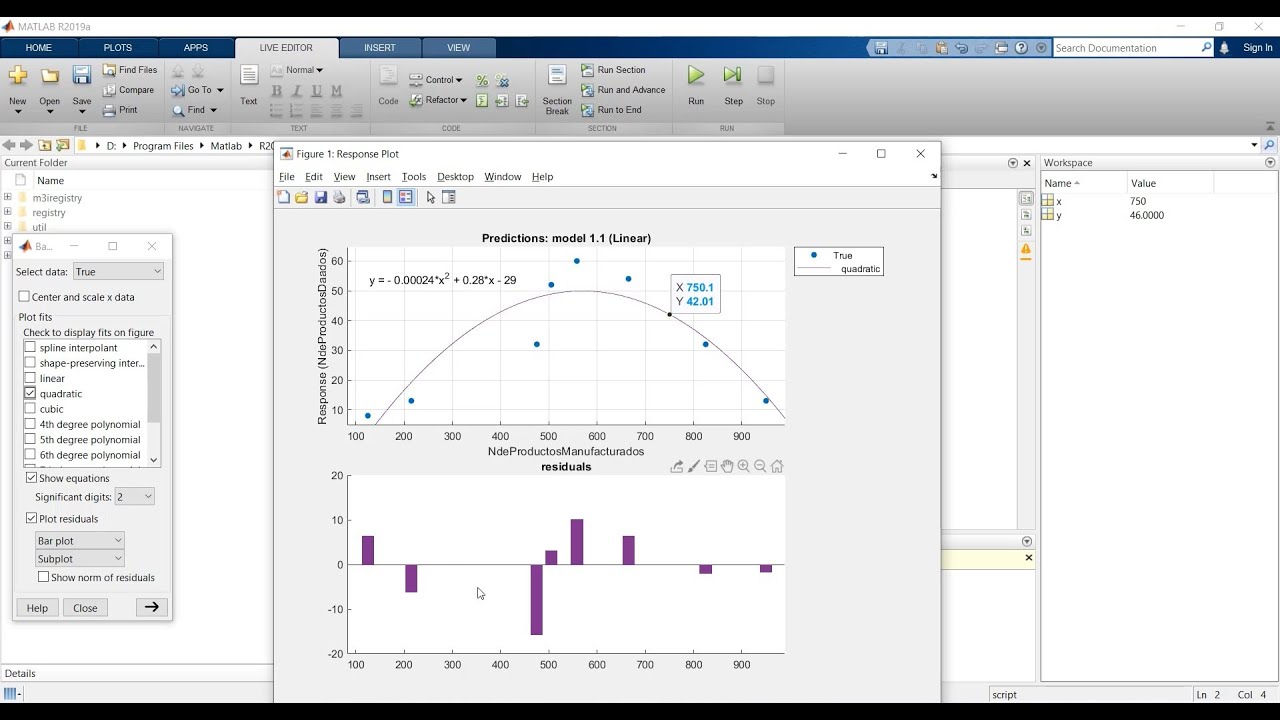This screenshot has width=1280, height=720.
Task: Click the Open File icon in figure toolbar
Action: (x=302, y=198)
